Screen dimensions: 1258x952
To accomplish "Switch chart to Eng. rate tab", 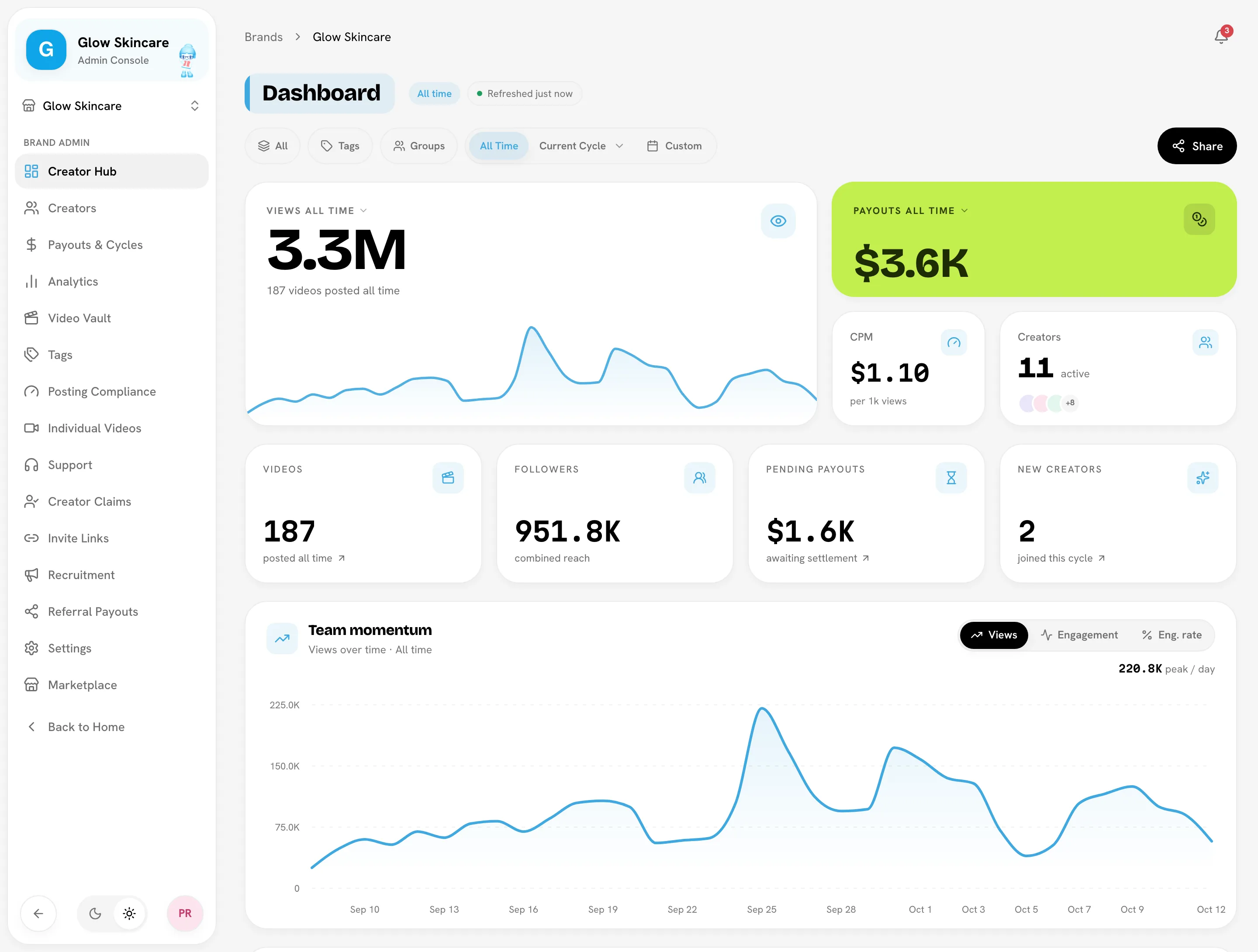I will point(1172,635).
